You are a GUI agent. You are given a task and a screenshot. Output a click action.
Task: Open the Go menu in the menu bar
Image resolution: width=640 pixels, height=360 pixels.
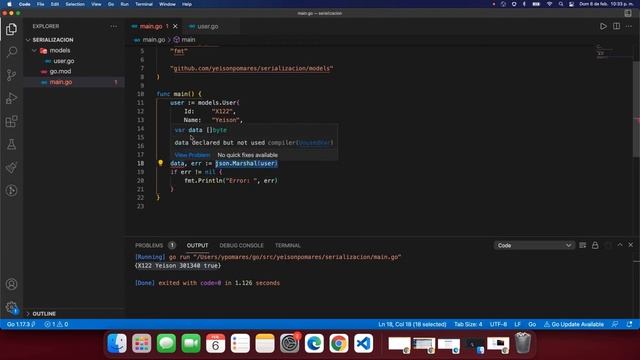point(111,4)
